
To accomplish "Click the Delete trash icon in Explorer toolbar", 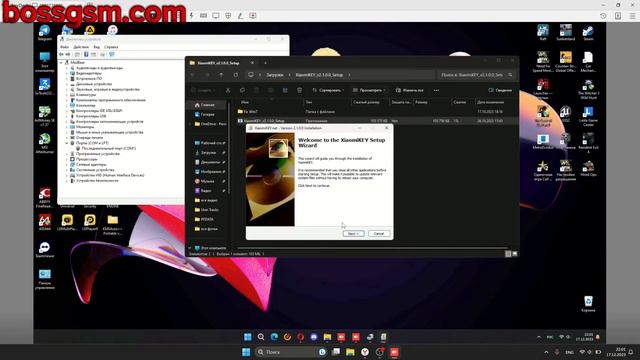I will pyautogui.click(x=299, y=90).
